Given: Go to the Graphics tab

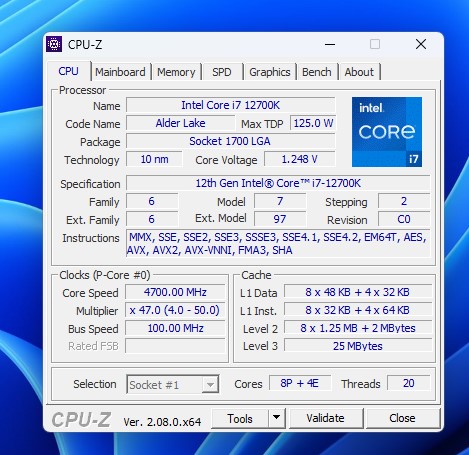Looking at the screenshot, I should 270,72.
